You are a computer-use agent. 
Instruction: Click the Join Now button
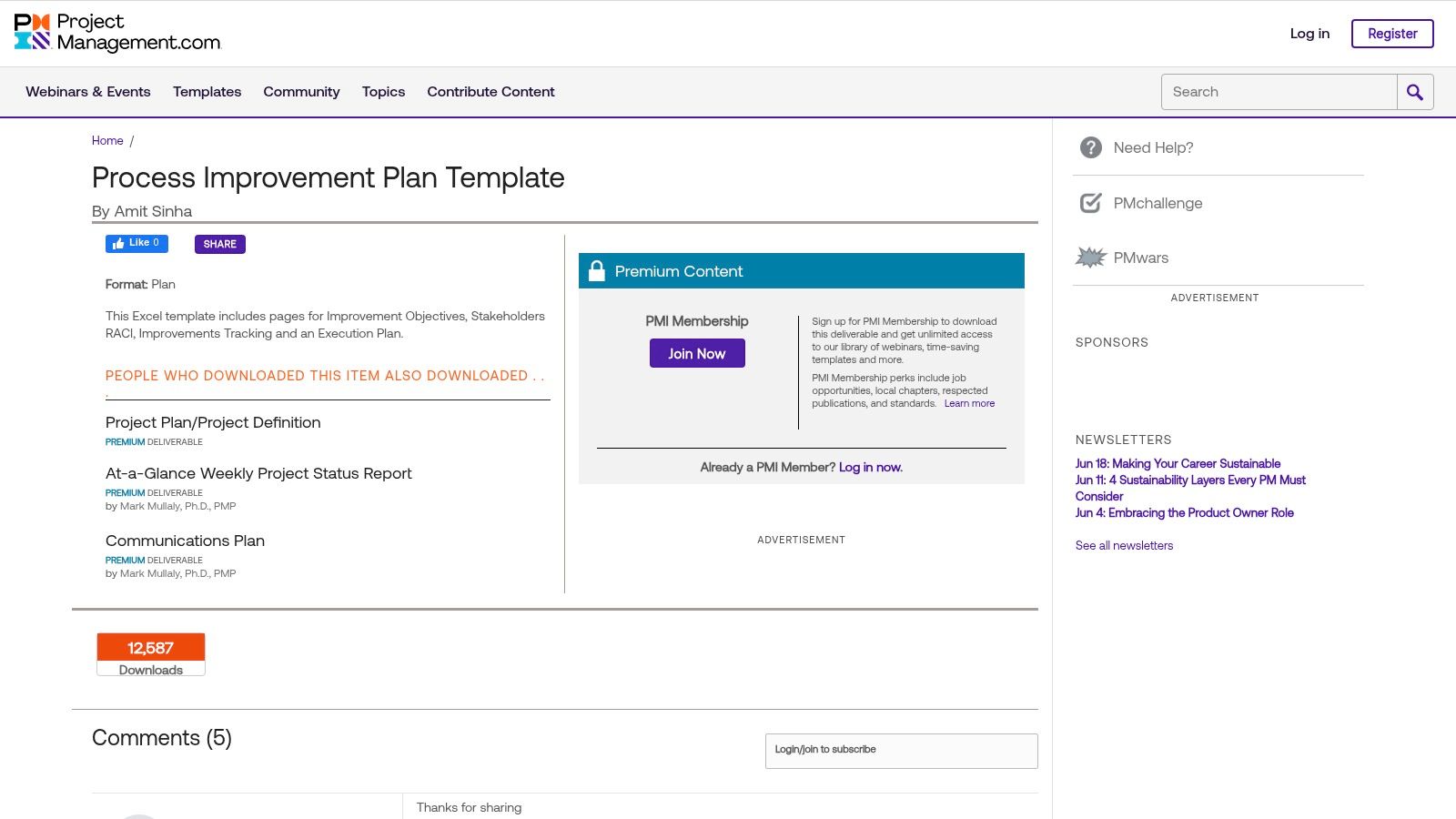[x=696, y=353]
